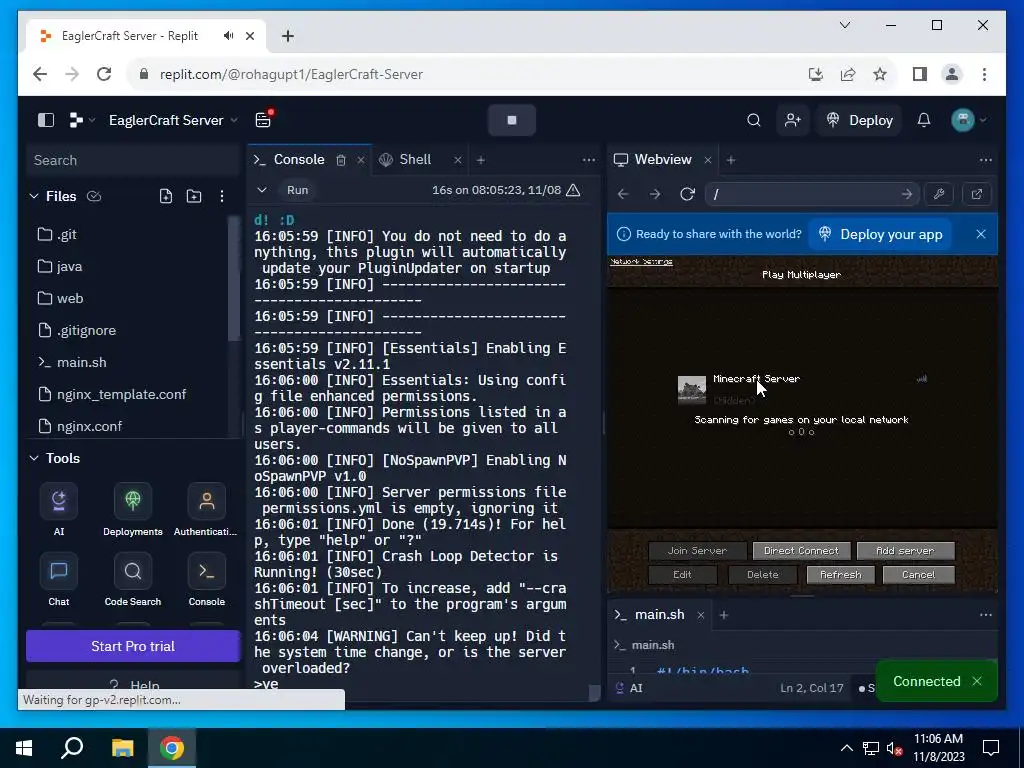
Task: Open Webview in a new browser tab
Action: point(977,194)
